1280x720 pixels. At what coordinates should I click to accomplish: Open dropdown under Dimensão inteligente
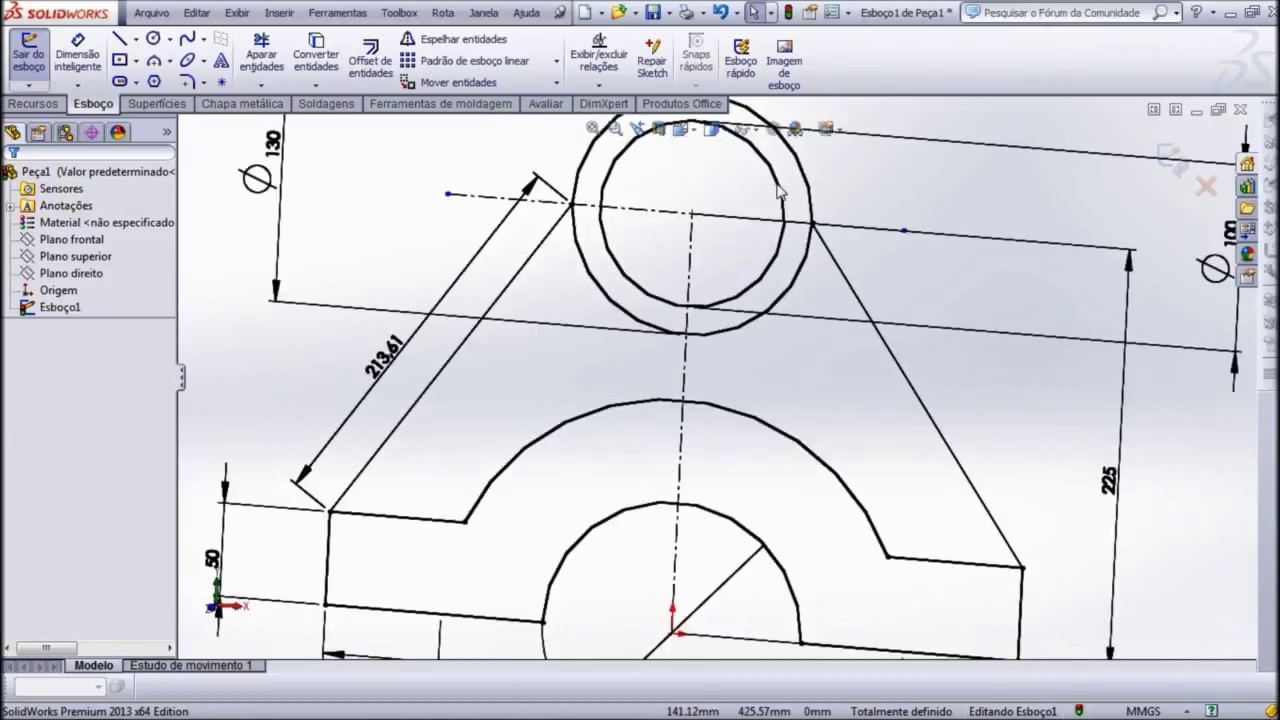[77, 85]
